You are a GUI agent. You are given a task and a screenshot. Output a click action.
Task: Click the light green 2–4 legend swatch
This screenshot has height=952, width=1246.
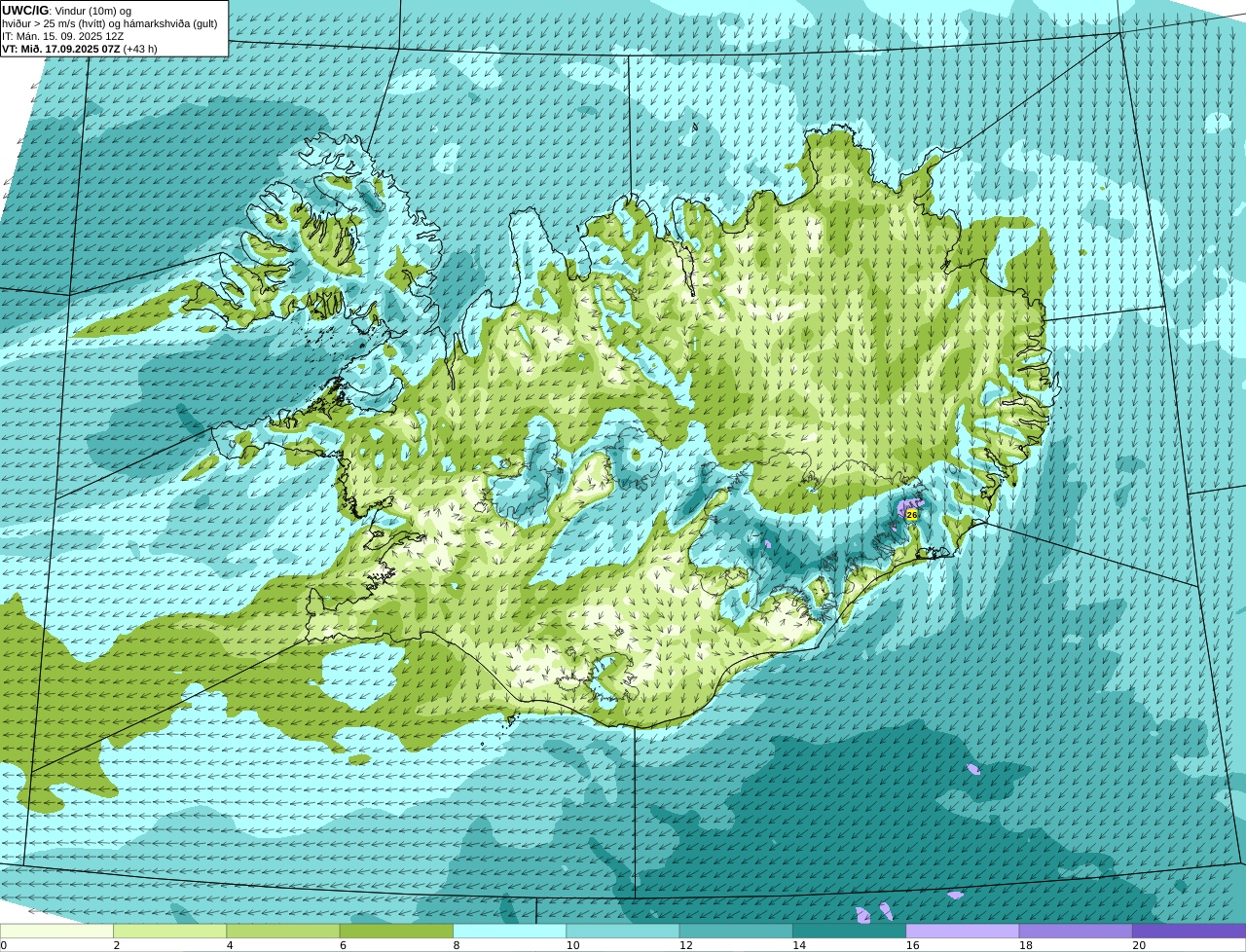point(170,931)
